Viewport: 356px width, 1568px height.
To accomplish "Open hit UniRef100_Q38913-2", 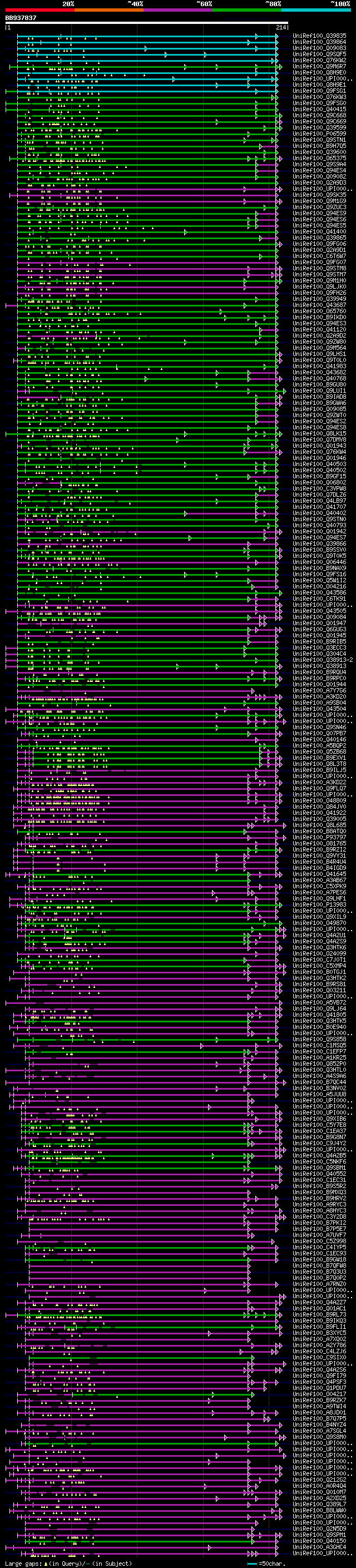I will coord(323,660).
